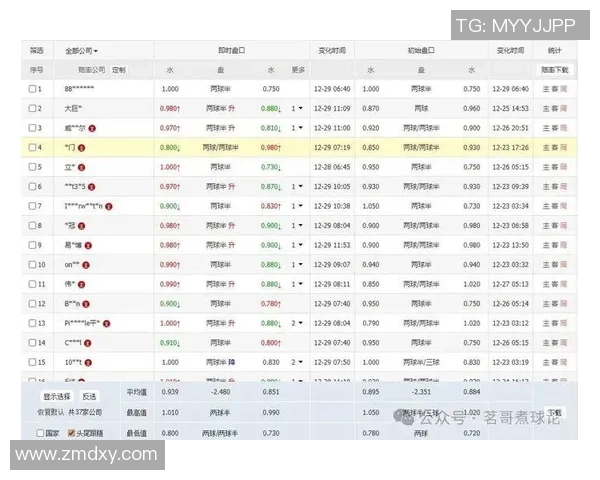
Task: Click the 最低值 row label
Action: click(137, 433)
